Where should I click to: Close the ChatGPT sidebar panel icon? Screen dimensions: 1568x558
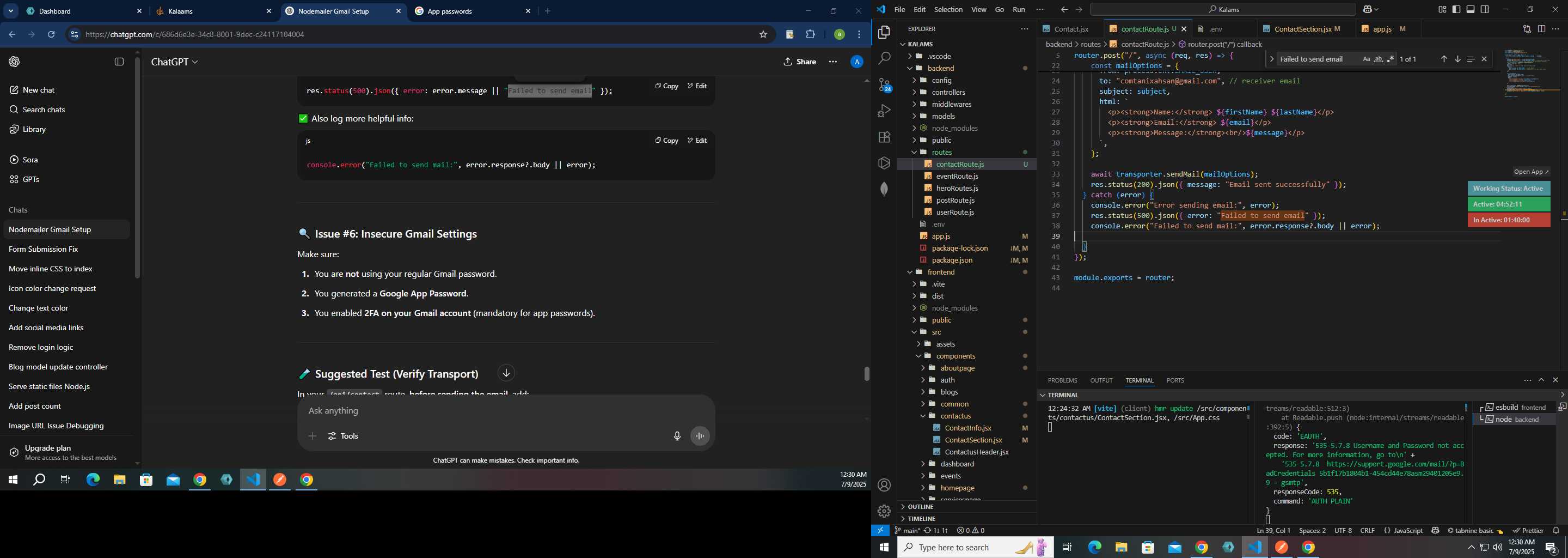[x=119, y=62]
